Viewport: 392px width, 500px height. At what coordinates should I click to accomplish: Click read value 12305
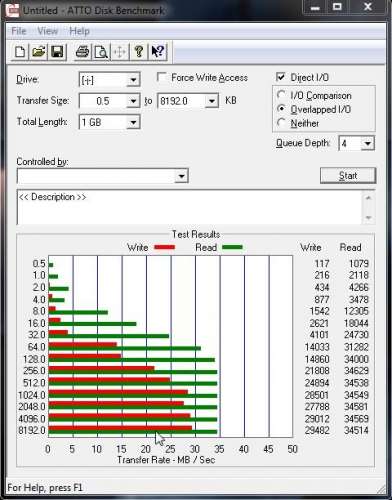click(356, 311)
